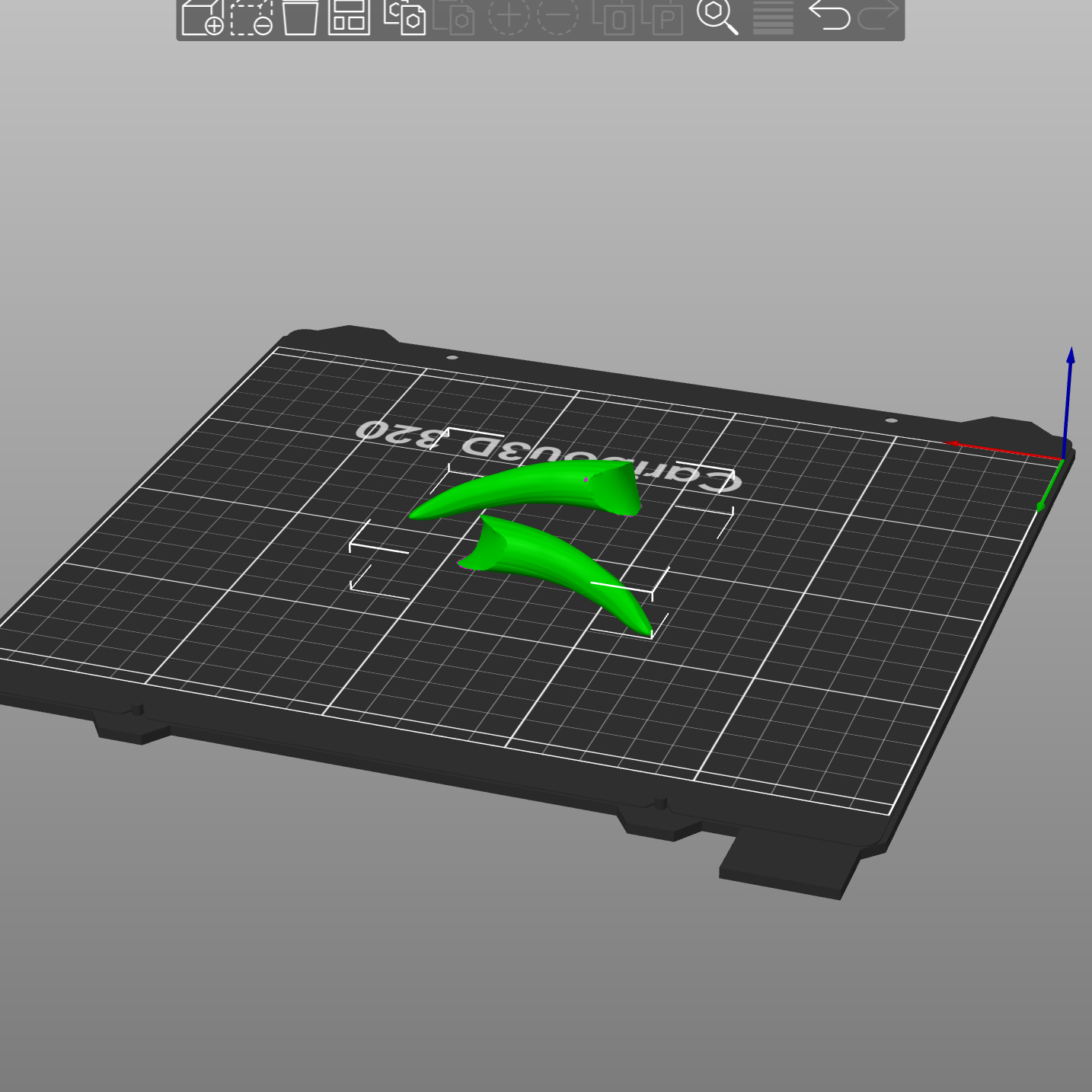
Task: Click the Arrange objects icon
Action: (x=349, y=17)
